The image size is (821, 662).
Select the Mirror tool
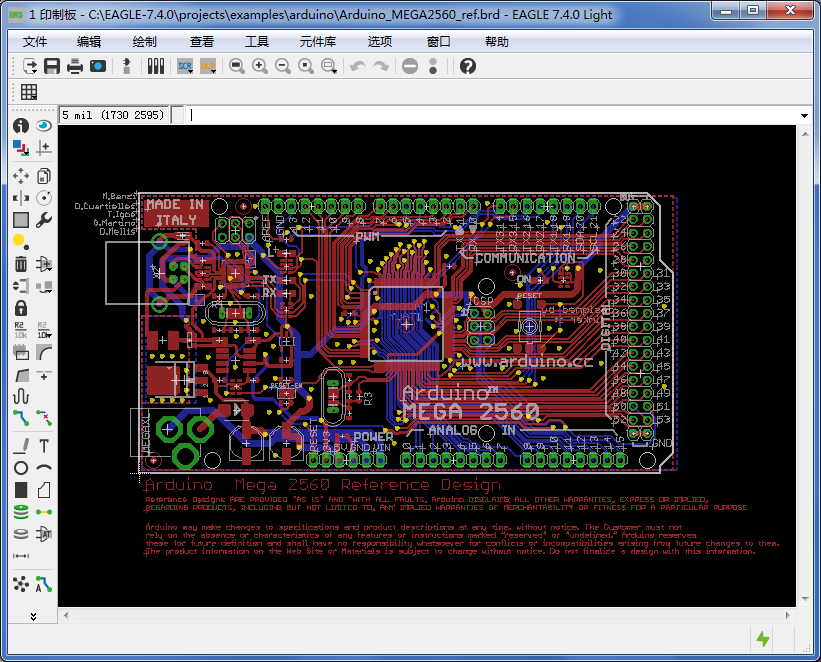point(21,198)
